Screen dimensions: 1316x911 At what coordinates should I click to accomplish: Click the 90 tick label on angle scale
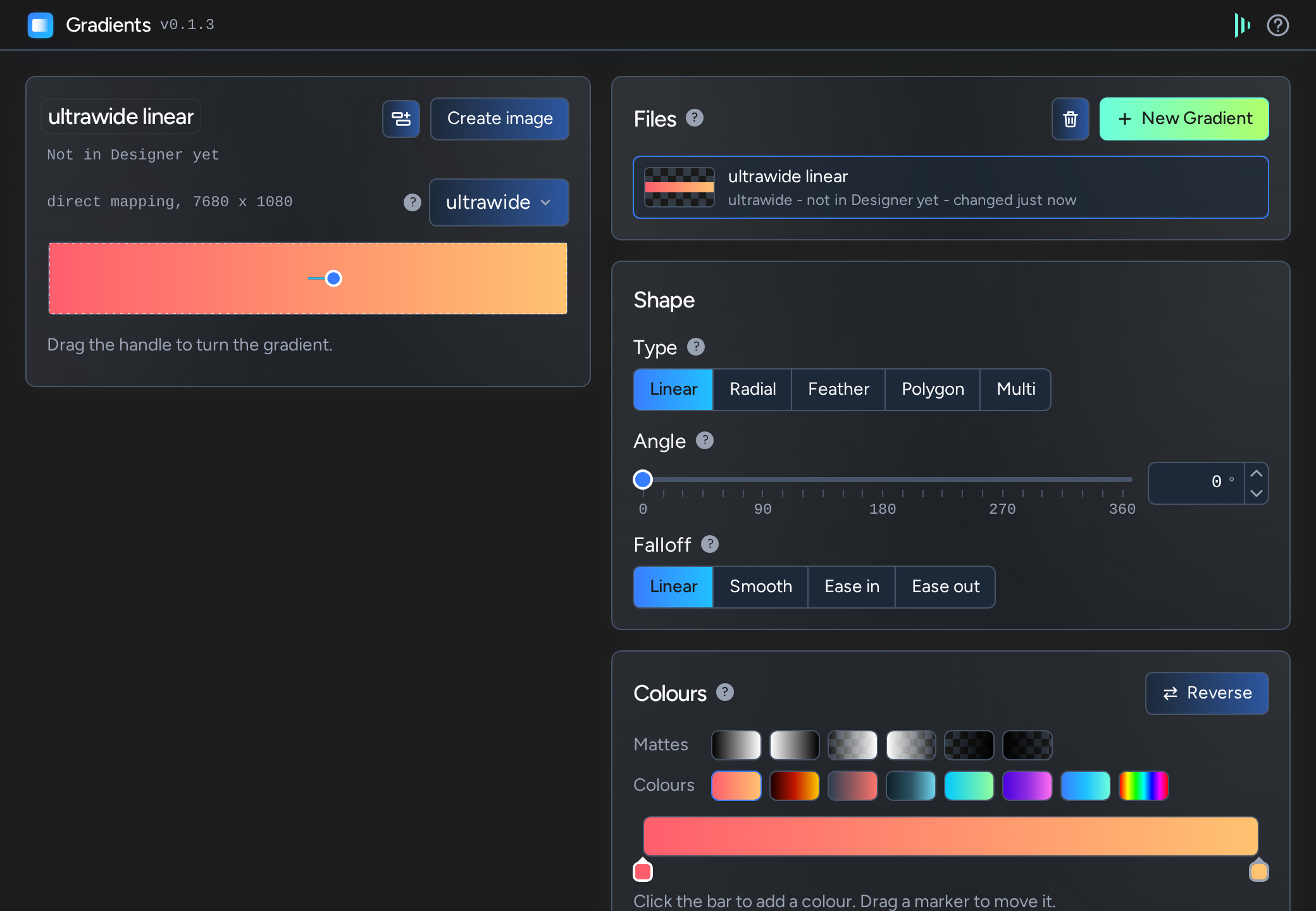(x=762, y=509)
